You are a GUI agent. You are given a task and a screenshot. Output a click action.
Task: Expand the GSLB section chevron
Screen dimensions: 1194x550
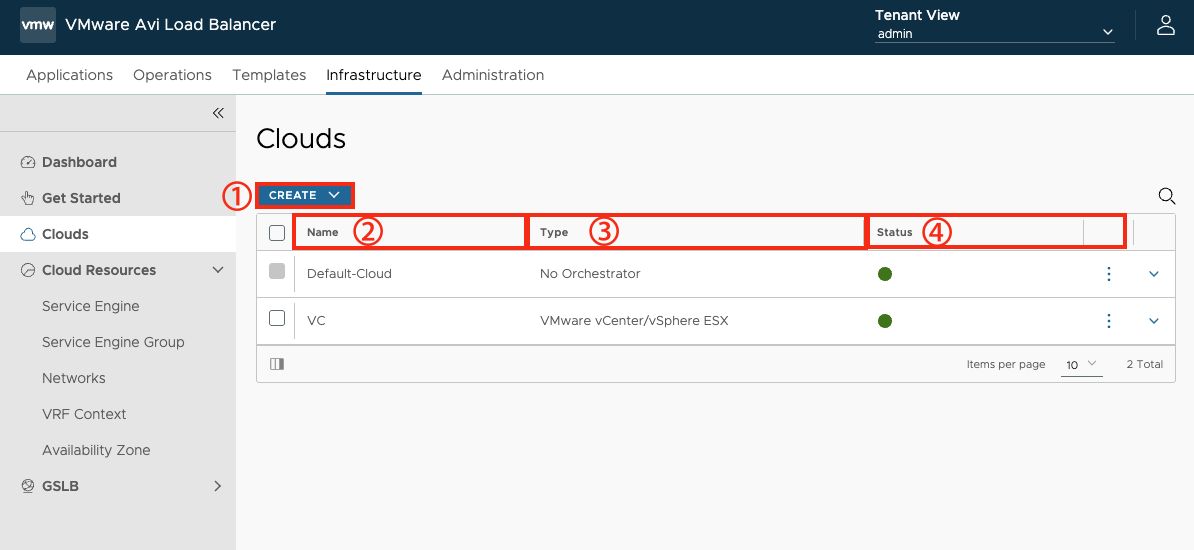(x=218, y=486)
